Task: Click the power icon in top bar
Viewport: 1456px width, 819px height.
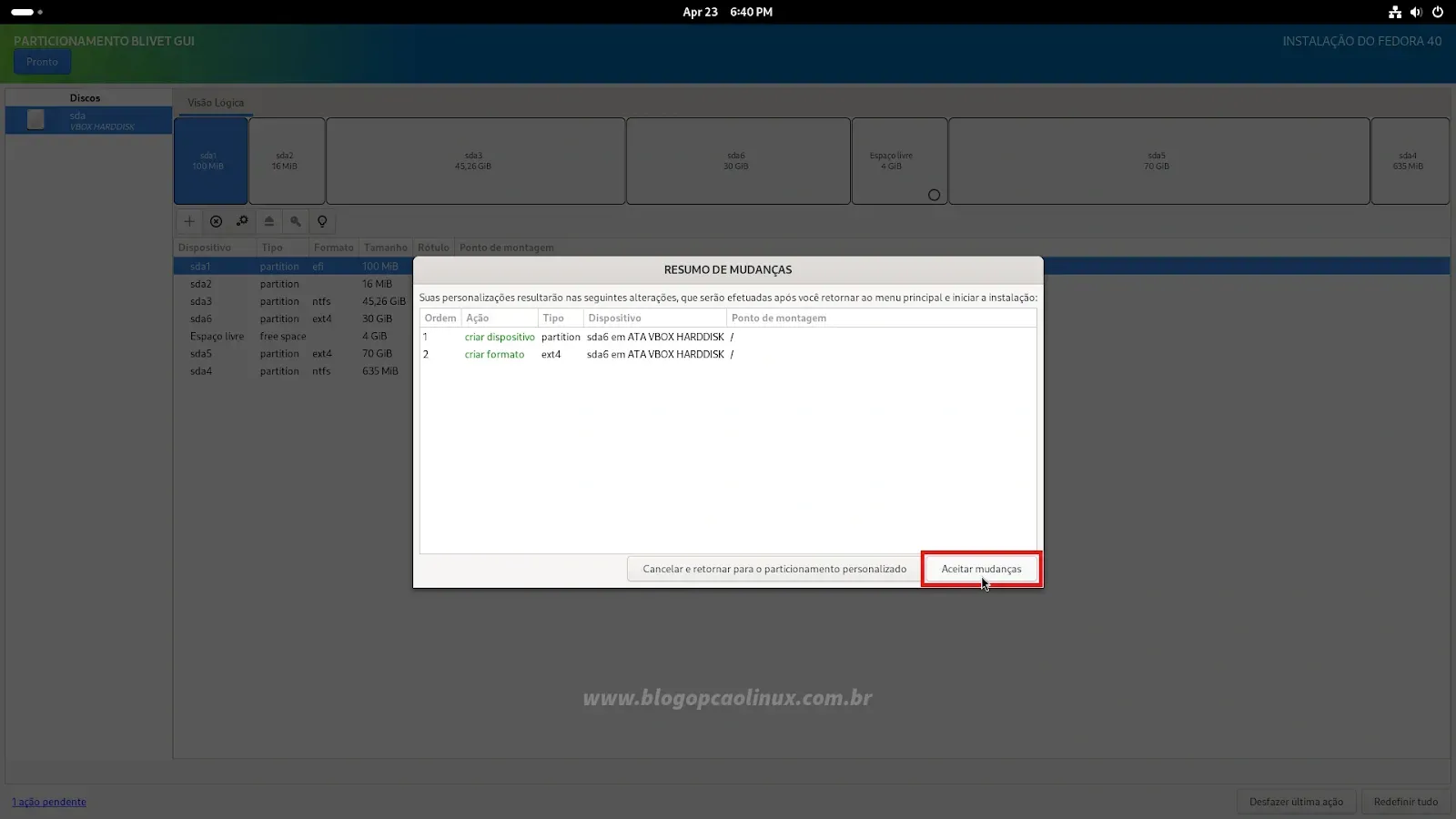Action: [1438, 12]
